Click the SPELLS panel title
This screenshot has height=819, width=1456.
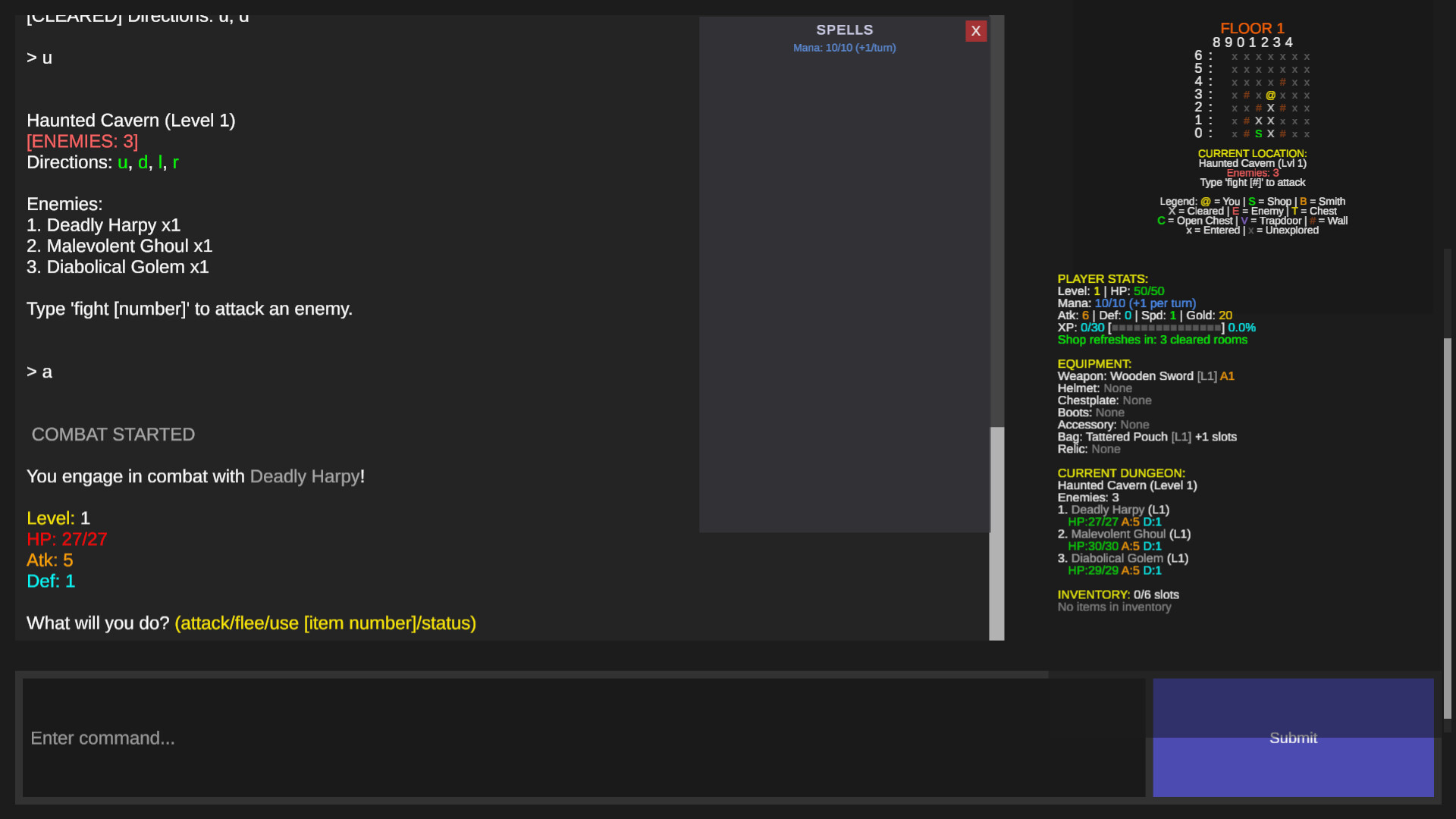click(x=844, y=30)
